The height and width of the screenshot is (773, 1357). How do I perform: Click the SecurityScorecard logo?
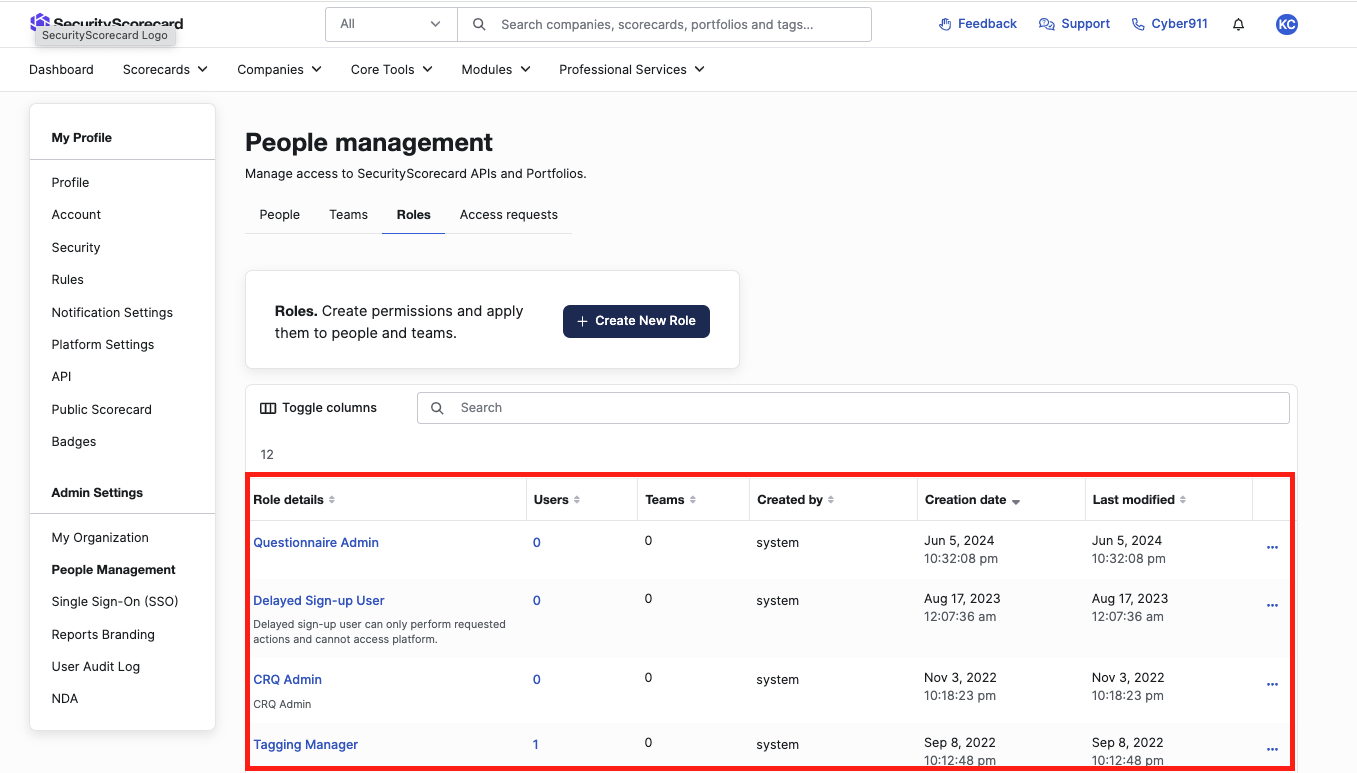coord(107,22)
